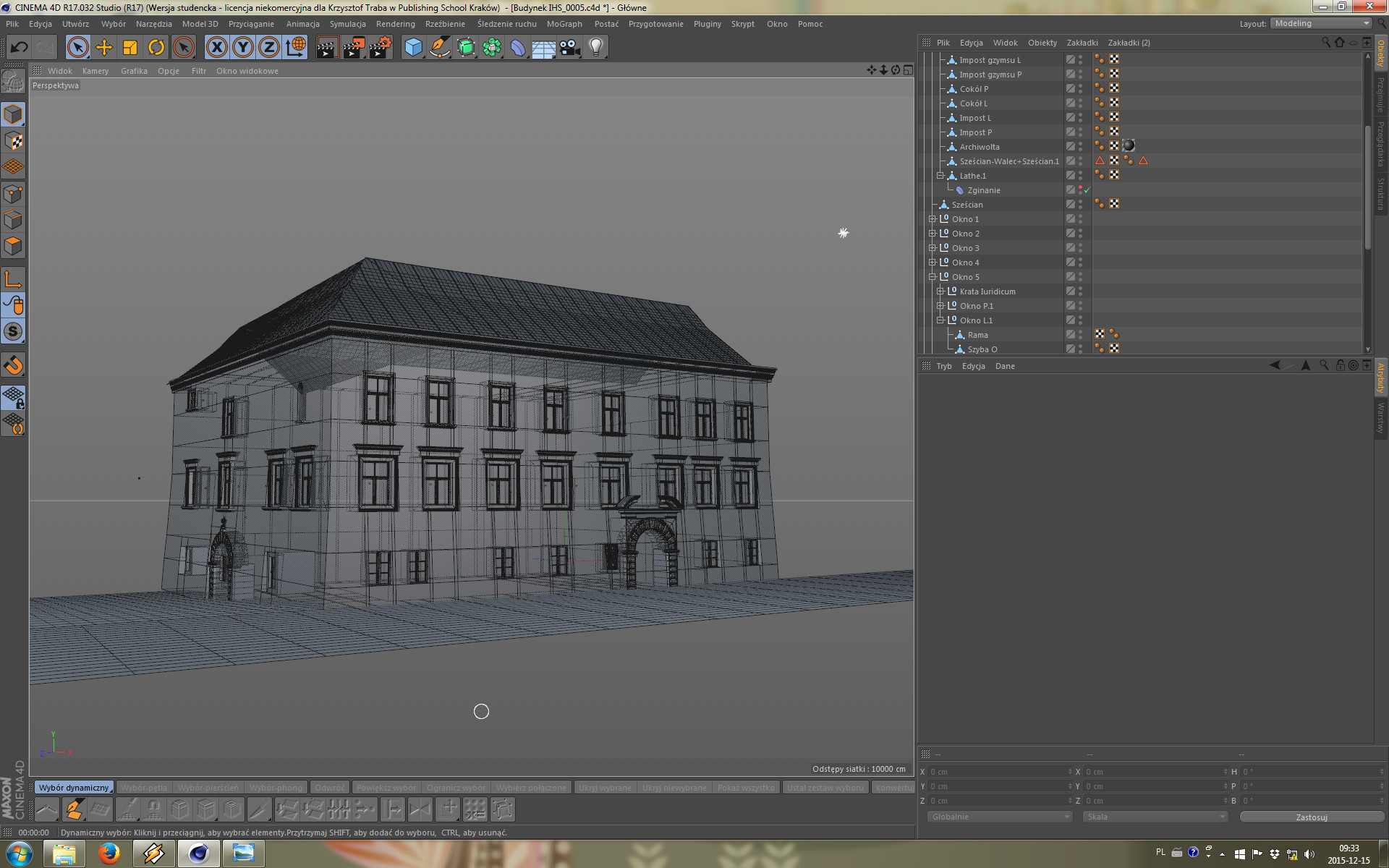Add a camera object
1389x868 pixels.
[x=570, y=48]
